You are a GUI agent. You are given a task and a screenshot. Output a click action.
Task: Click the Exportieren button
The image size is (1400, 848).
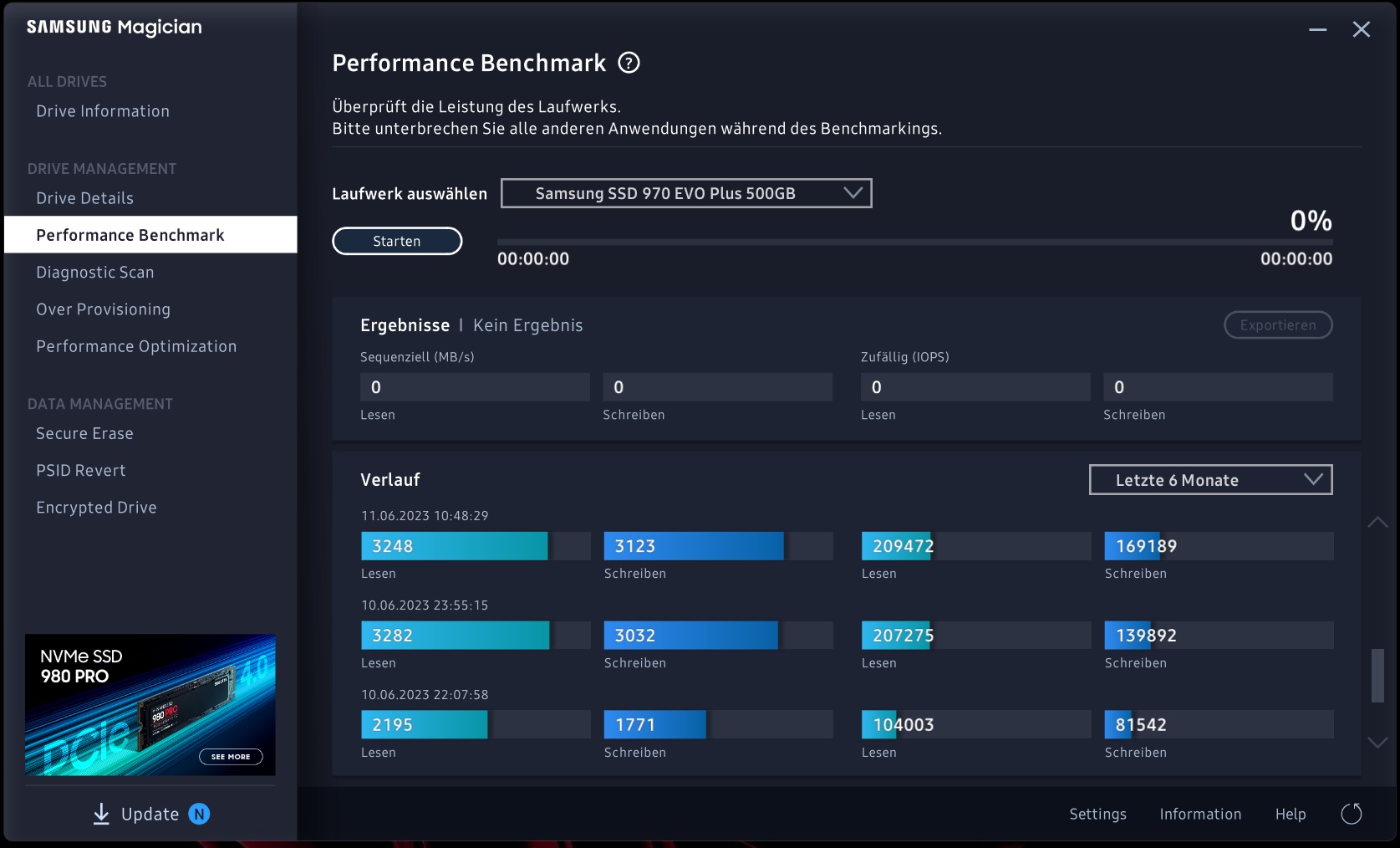pos(1278,325)
